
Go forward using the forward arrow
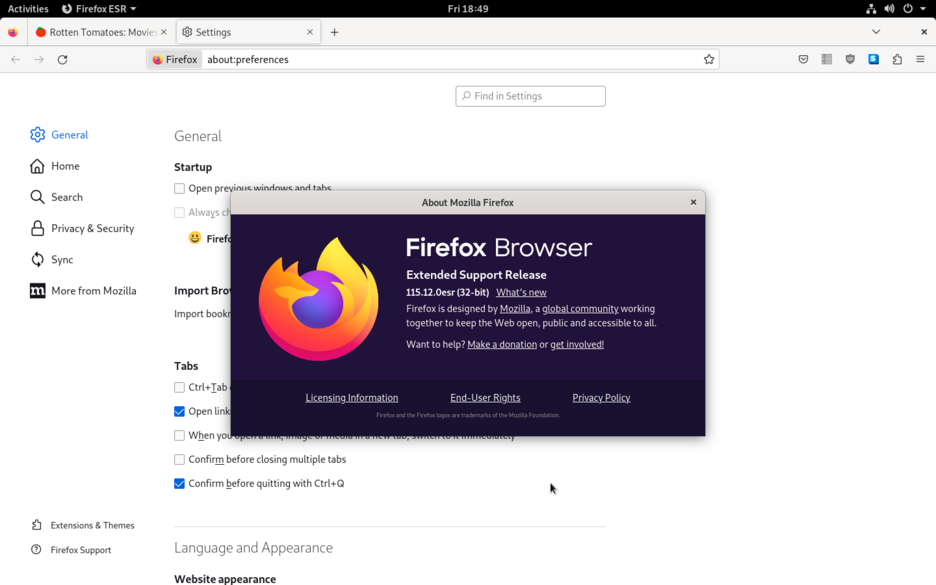click(39, 60)
